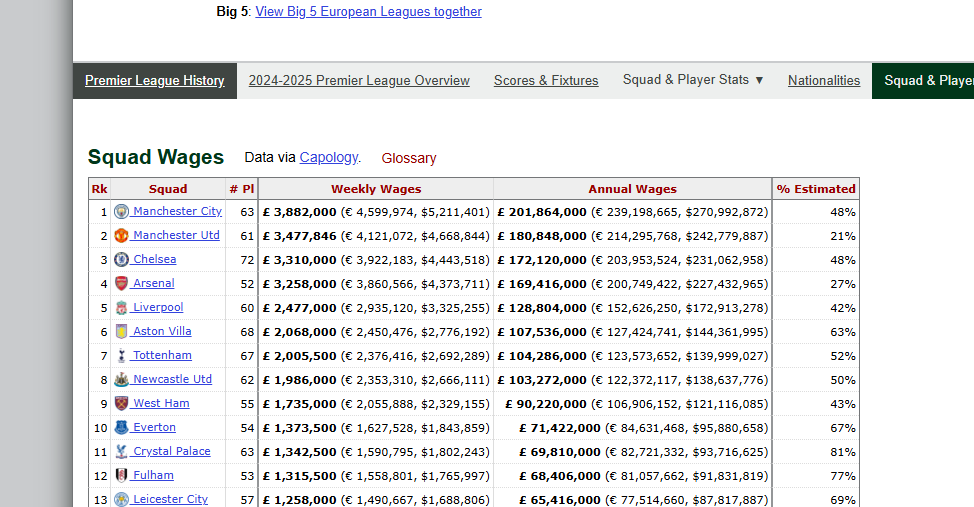Select Tottenham weekly wage £ 2,005,500
Image resolution: width=974 pixels, height=507 pixels.
coord(299,356)
